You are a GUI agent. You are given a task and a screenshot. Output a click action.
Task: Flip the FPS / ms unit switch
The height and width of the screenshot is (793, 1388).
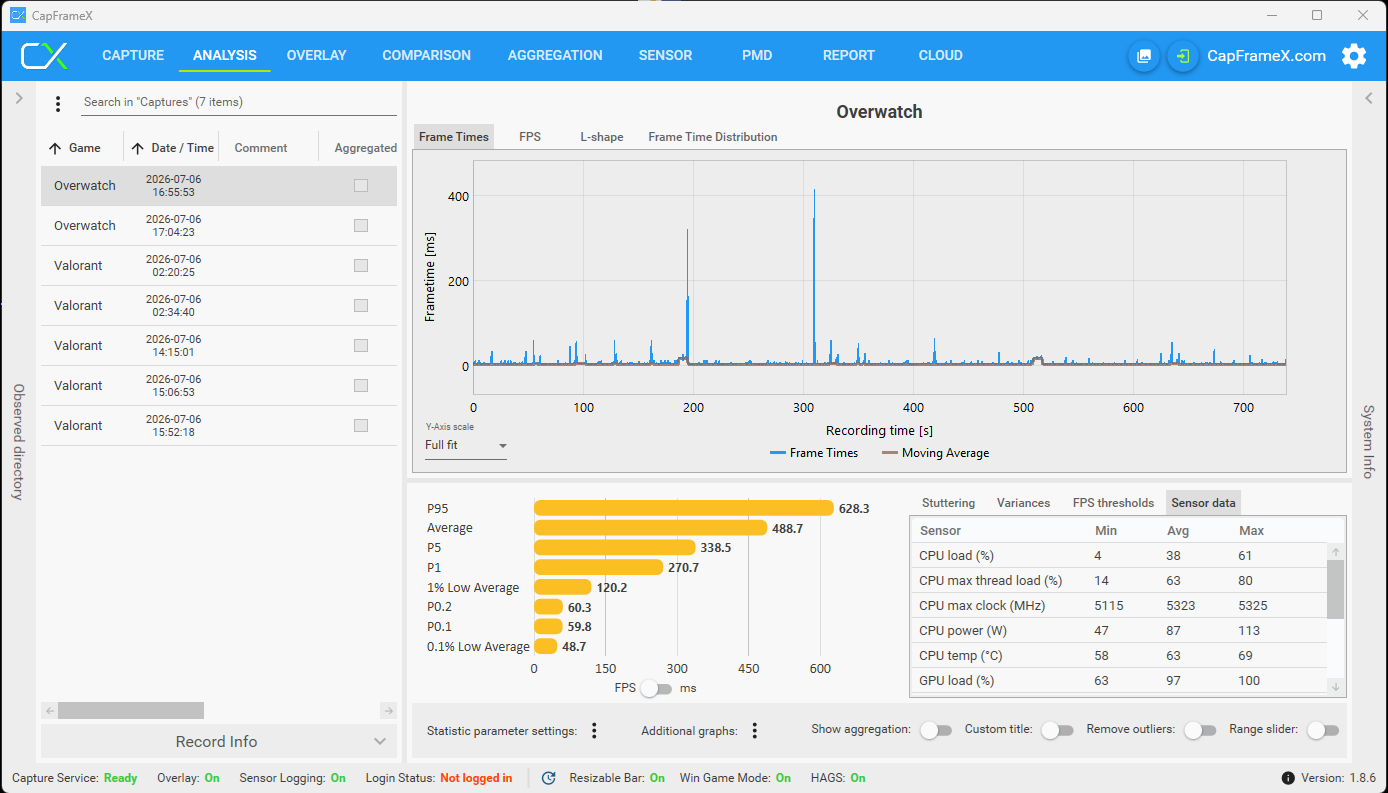[656, 688]
